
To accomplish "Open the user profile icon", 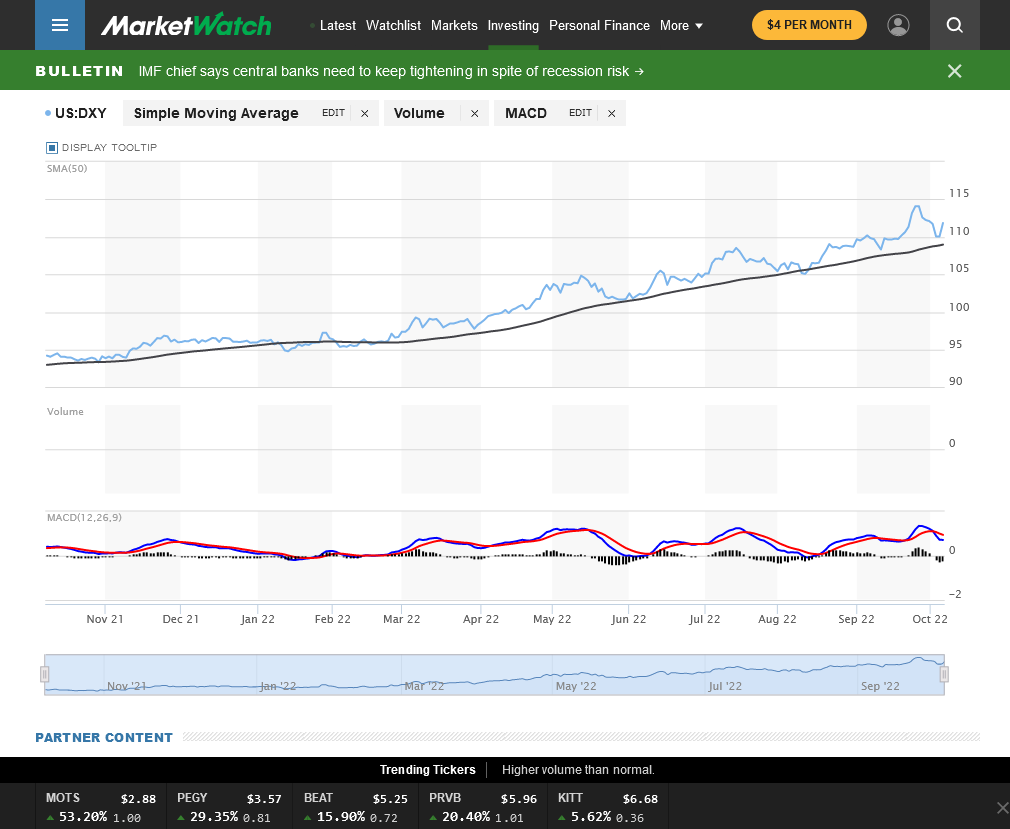I will pos(898,25).
